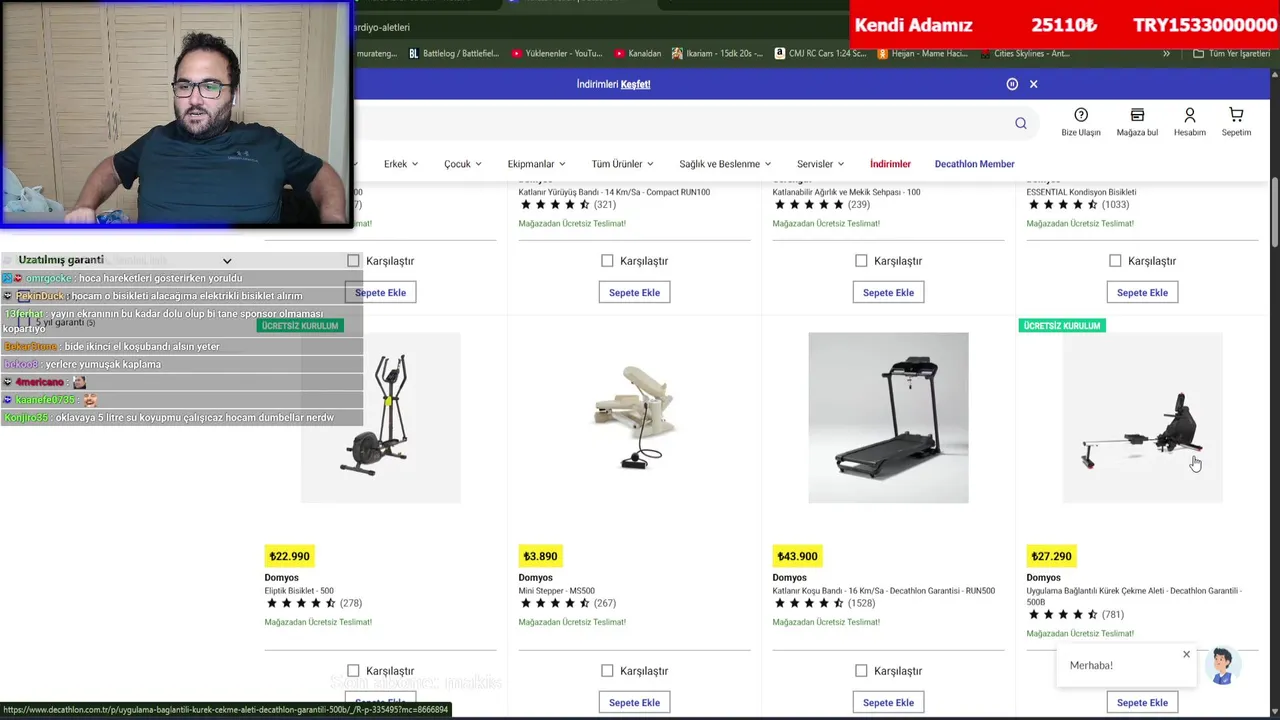Image resolution: width=1280 pixels, height=720 pixels.
Task: Add Ağırlık ve Mekik Sehpası to cart
Action: click(888, 292)
